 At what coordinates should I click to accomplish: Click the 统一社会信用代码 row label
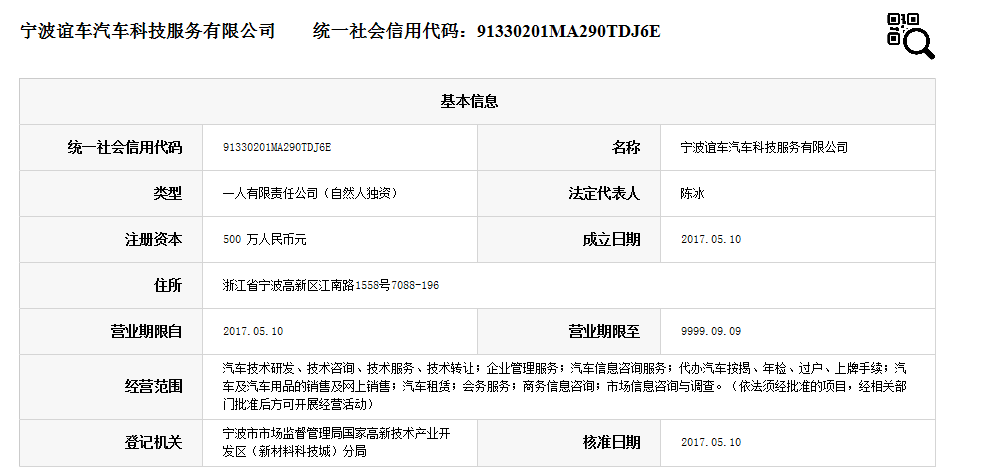125,147
